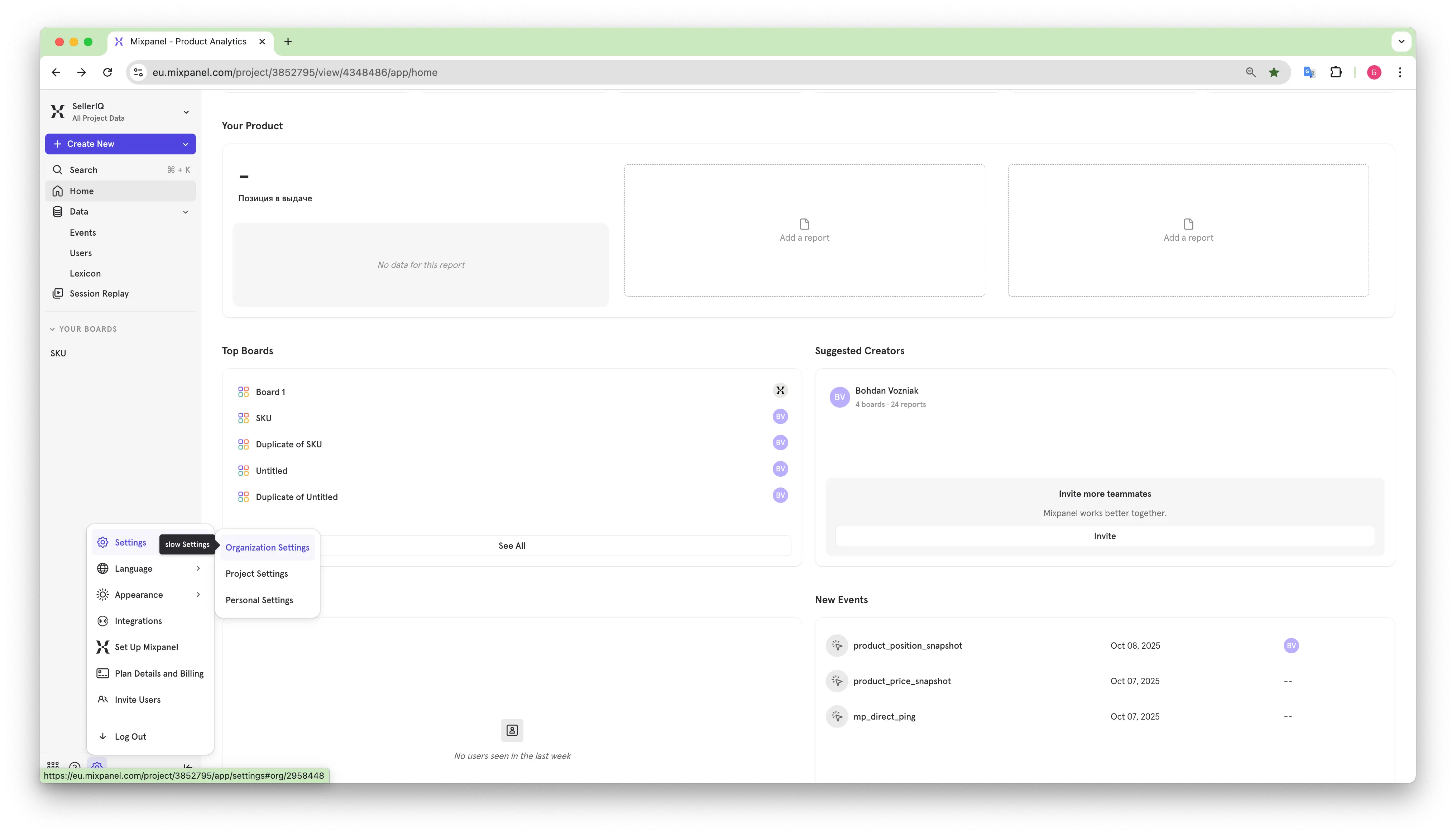Click the Log Out arrow icon
The height and width of the screenshot is (836, 1456).
[x=103, y=736]
